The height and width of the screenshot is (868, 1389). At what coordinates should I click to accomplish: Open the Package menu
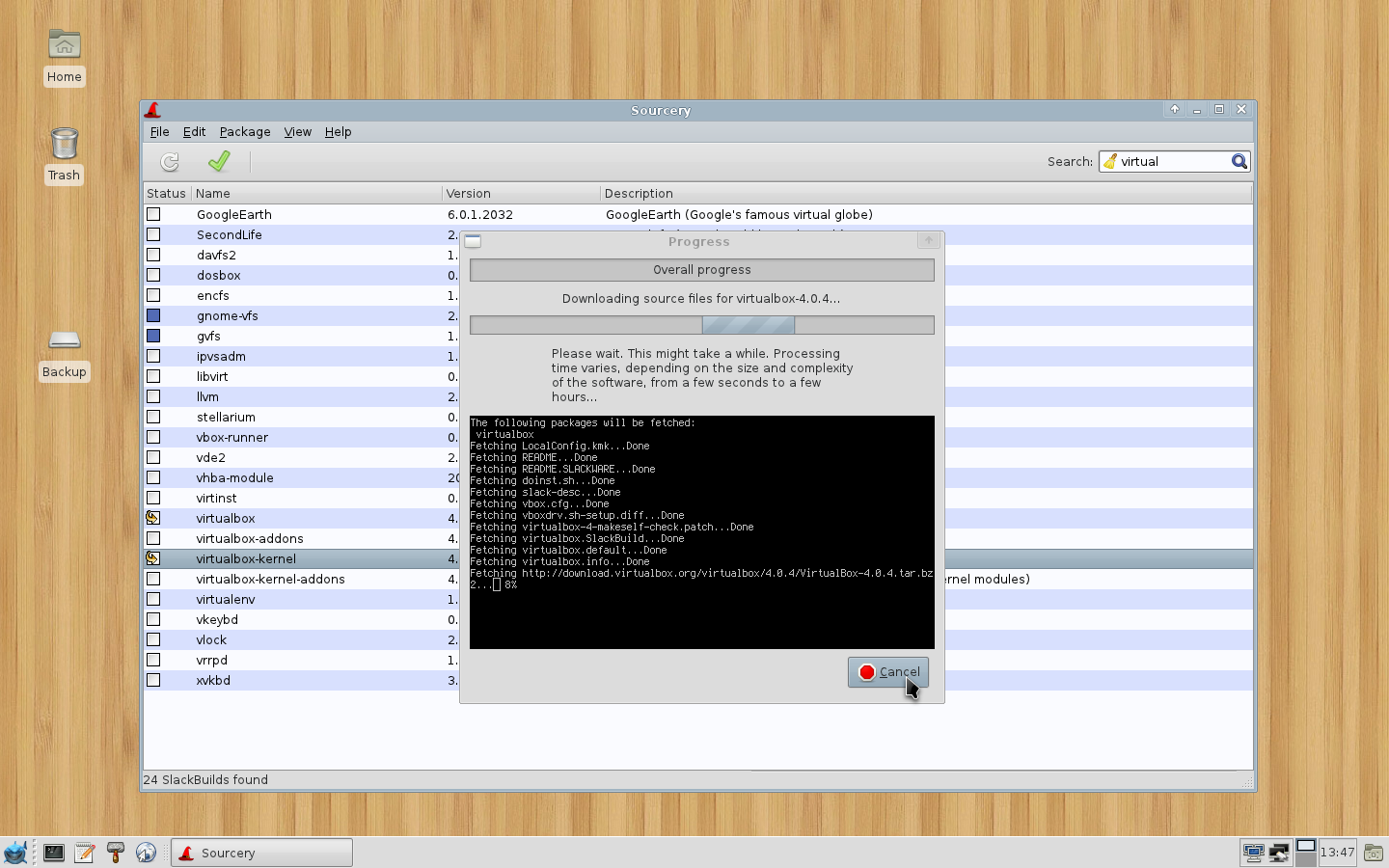pos(245,131)
